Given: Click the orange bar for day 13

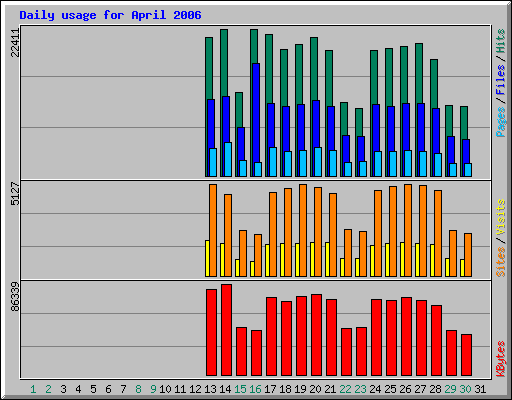Looking at the screenshot, I should [213, 230].
